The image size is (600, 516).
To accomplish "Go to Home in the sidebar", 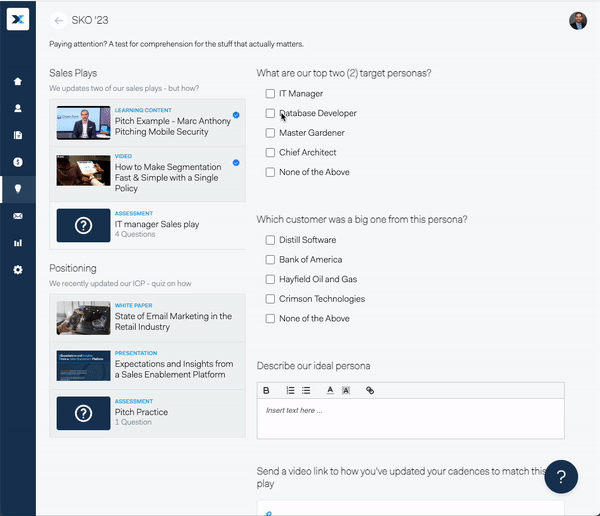I will tap(18, 81).
